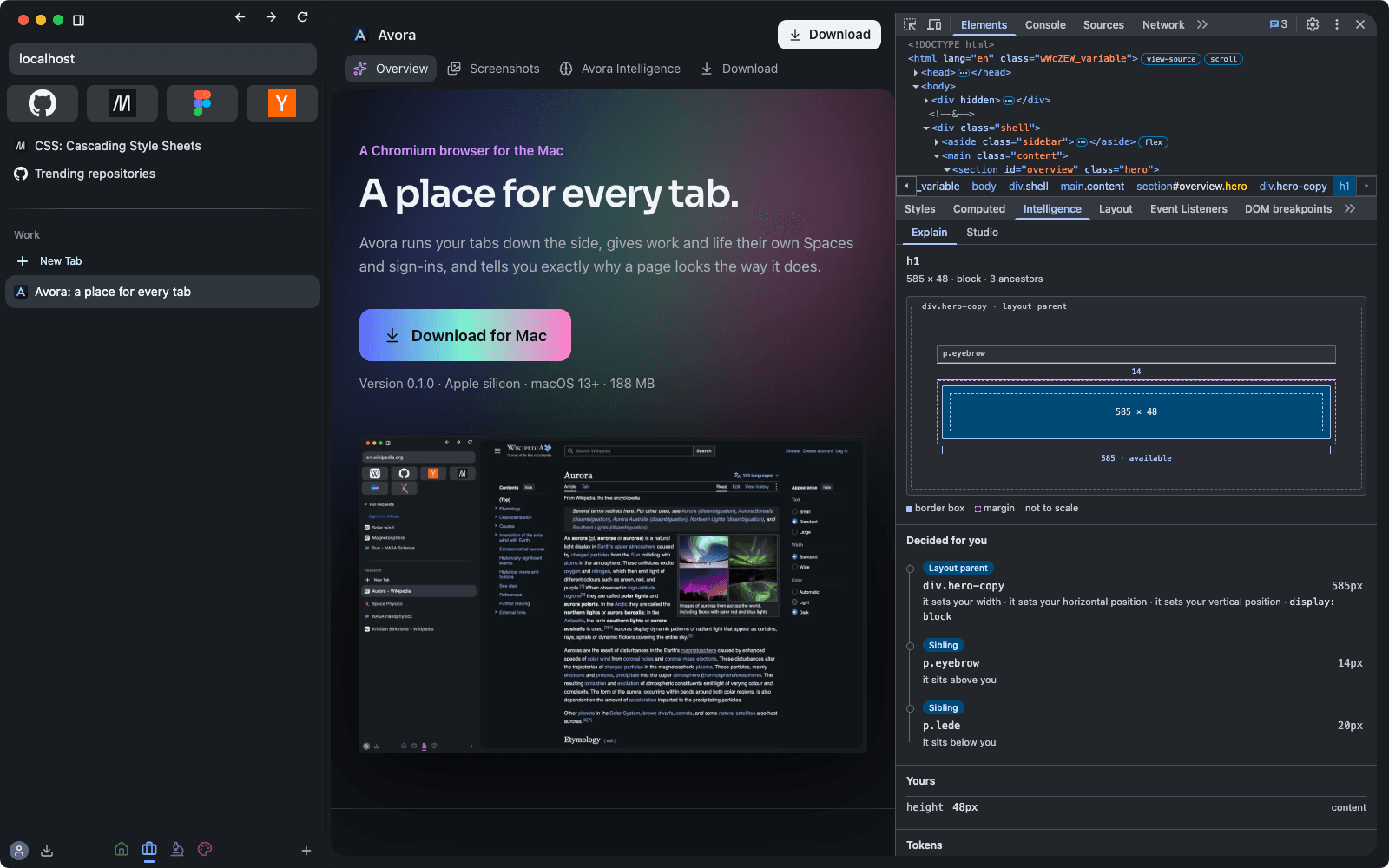This screenshot has height=868, width=1389.
Task: Expand the head element node
Action: pyautogui.click(x=916, y=73)
